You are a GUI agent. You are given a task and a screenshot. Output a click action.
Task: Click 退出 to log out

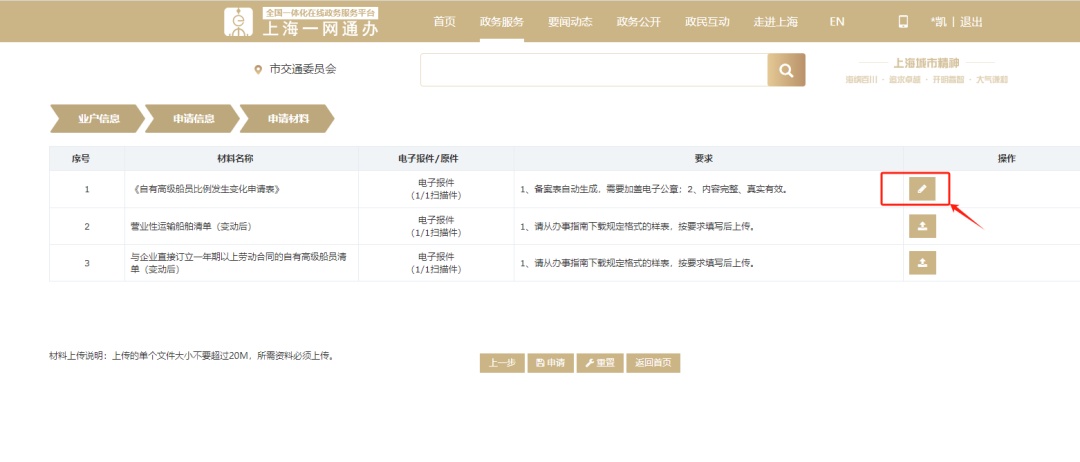pyautogui.click(x=971, y=22)
